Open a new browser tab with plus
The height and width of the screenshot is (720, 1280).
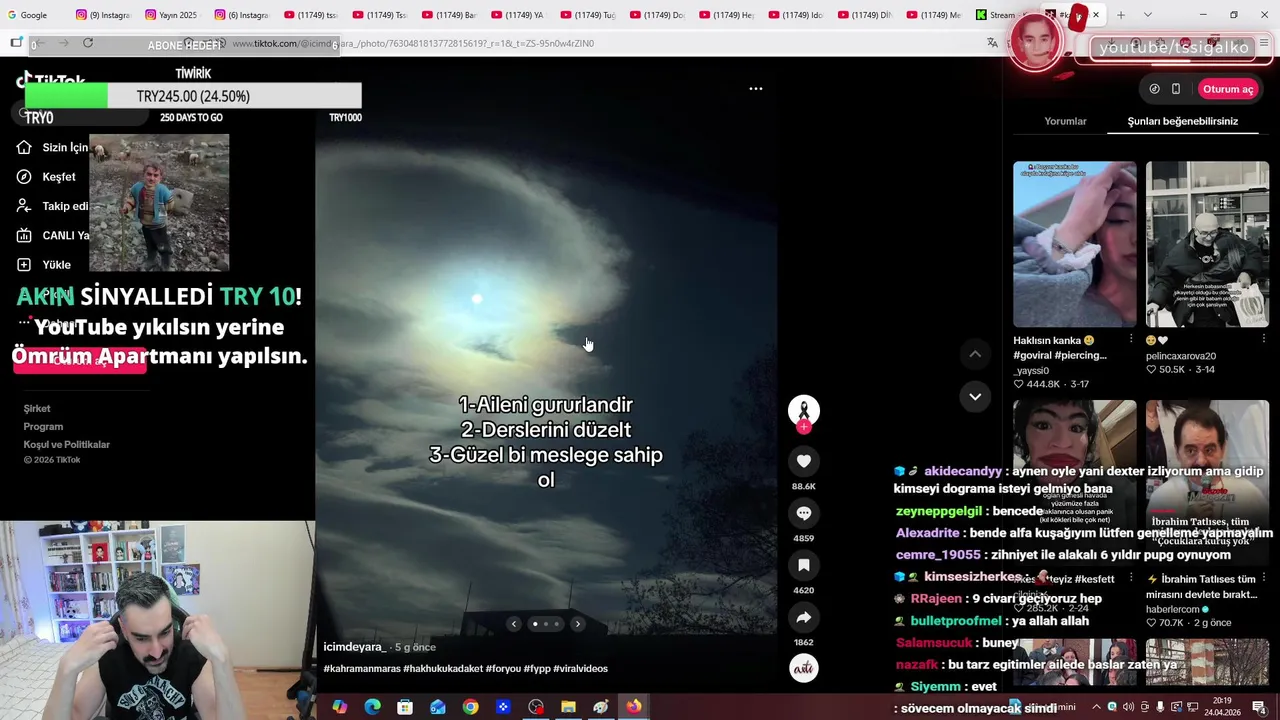(1121, 15)
